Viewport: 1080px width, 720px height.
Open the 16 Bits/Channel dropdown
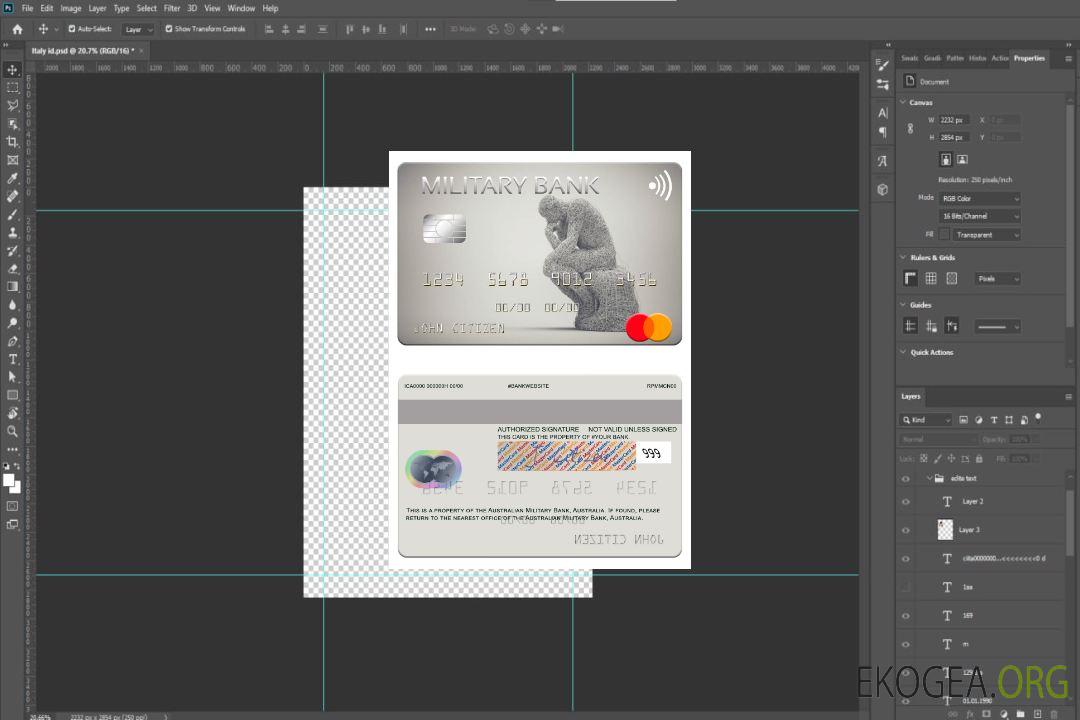(980, 216)
